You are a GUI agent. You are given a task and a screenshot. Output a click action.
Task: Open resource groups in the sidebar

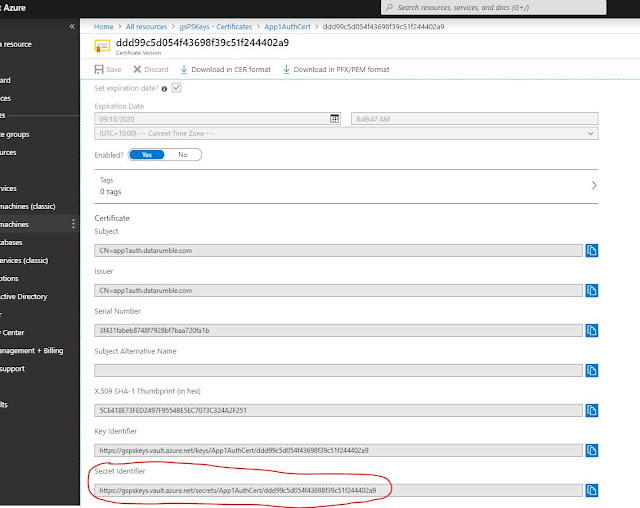15,134
